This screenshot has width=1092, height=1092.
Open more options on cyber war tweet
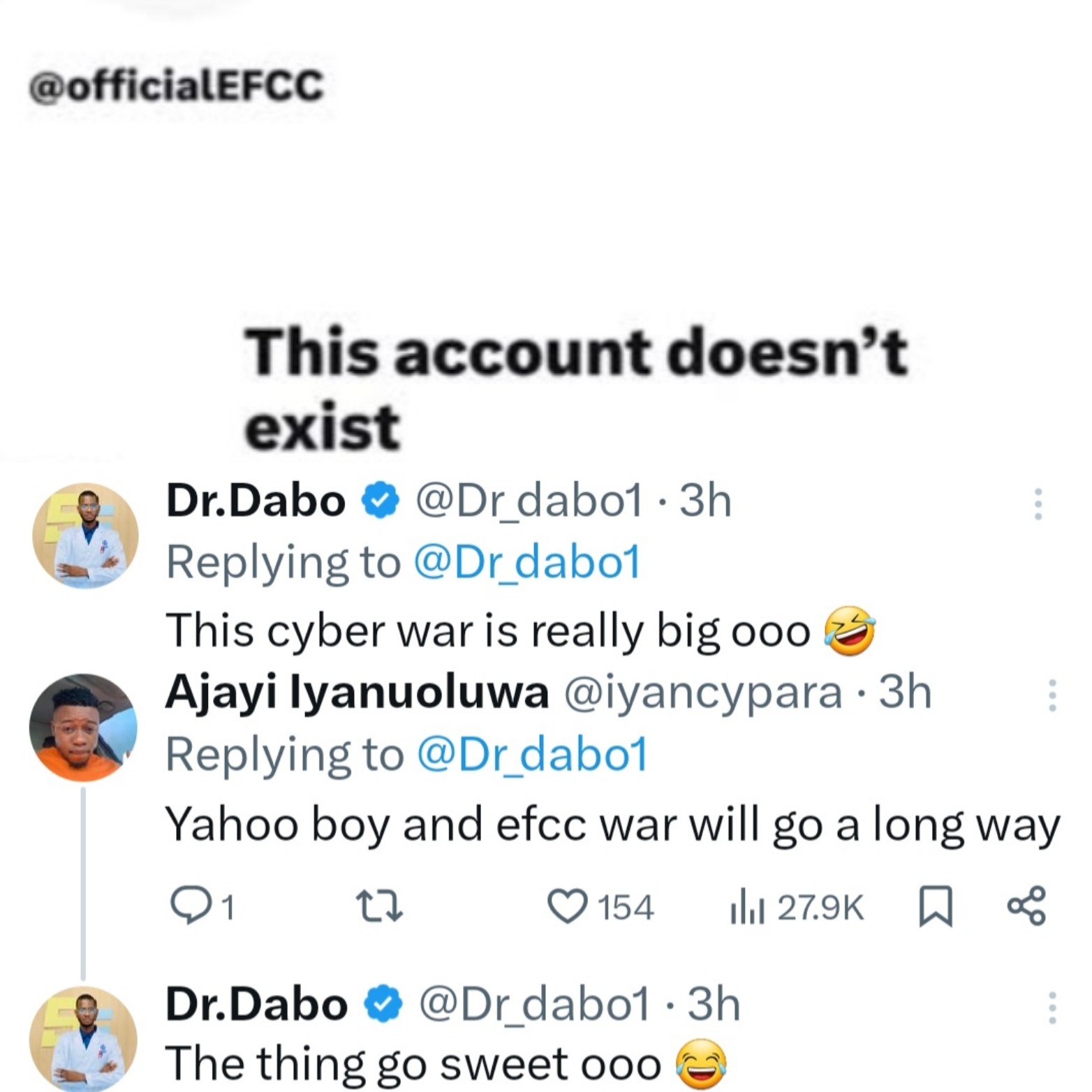tap(1038, 503)
